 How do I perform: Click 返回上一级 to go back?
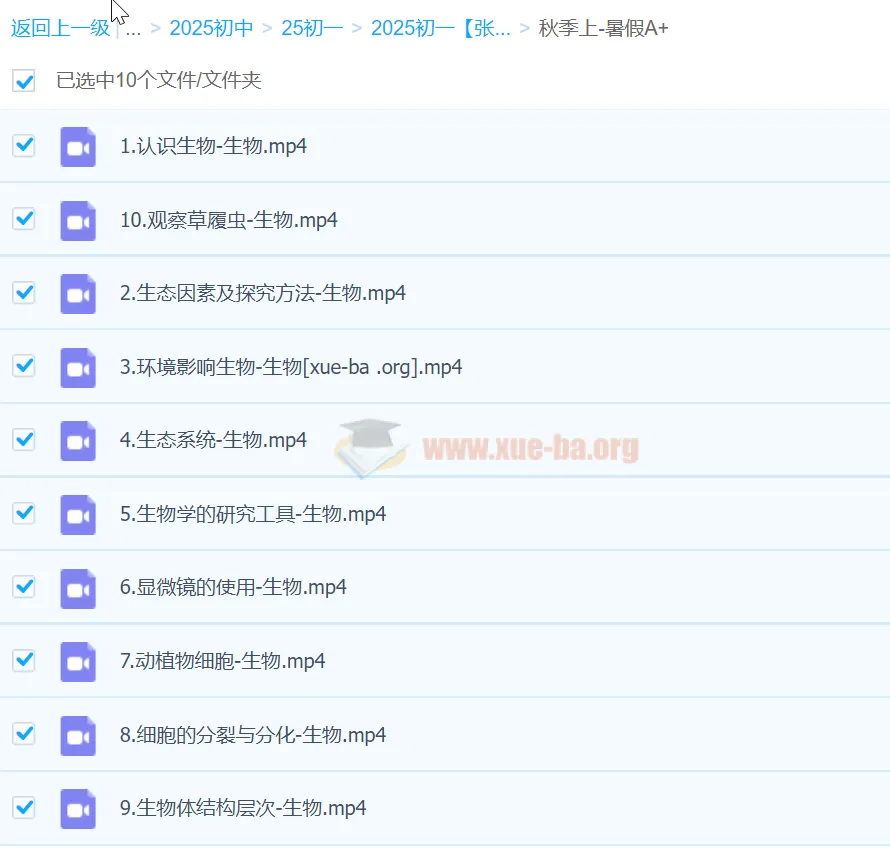[x=60, y=28]
